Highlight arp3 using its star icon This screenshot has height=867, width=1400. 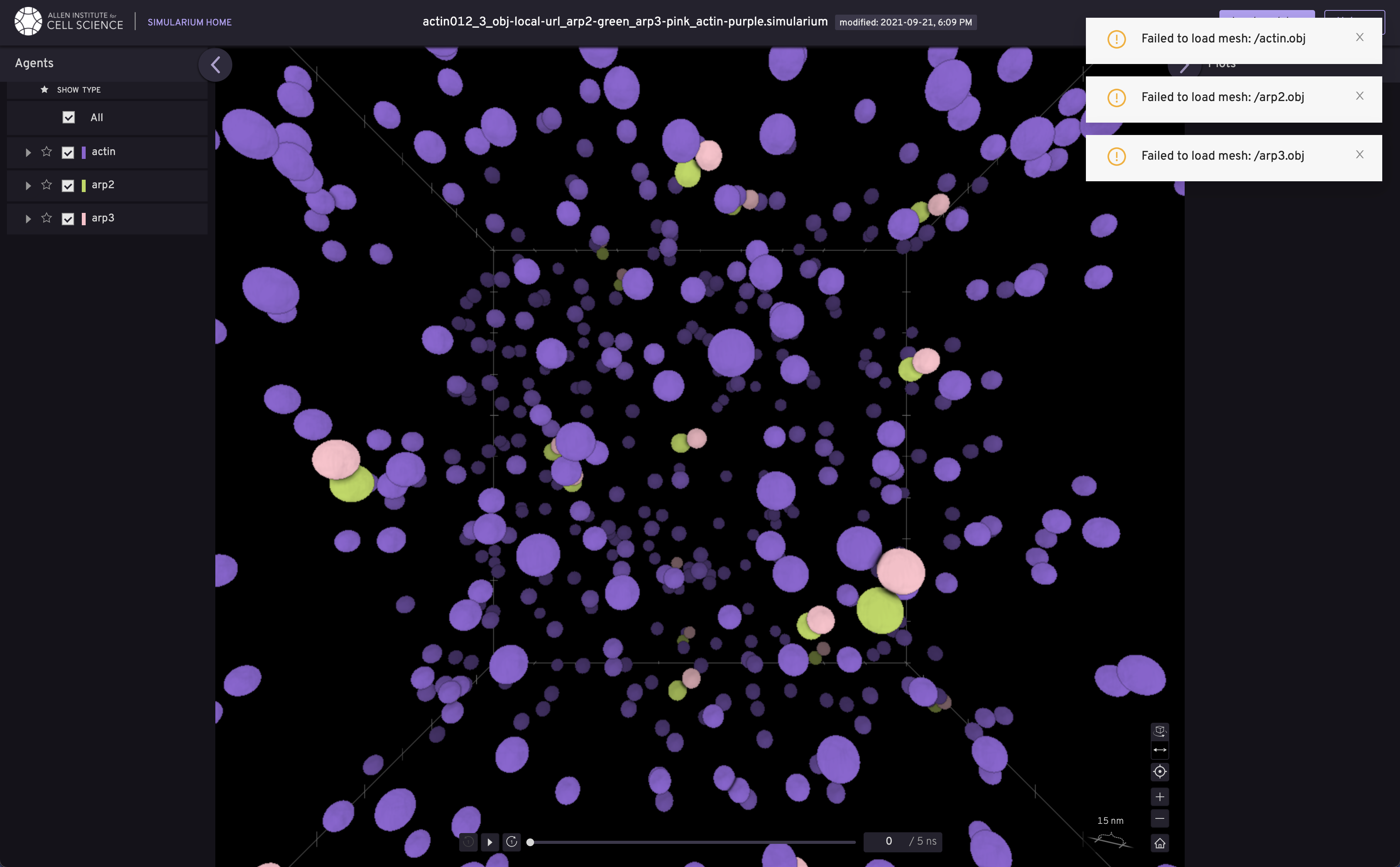[x=46, y=218]
